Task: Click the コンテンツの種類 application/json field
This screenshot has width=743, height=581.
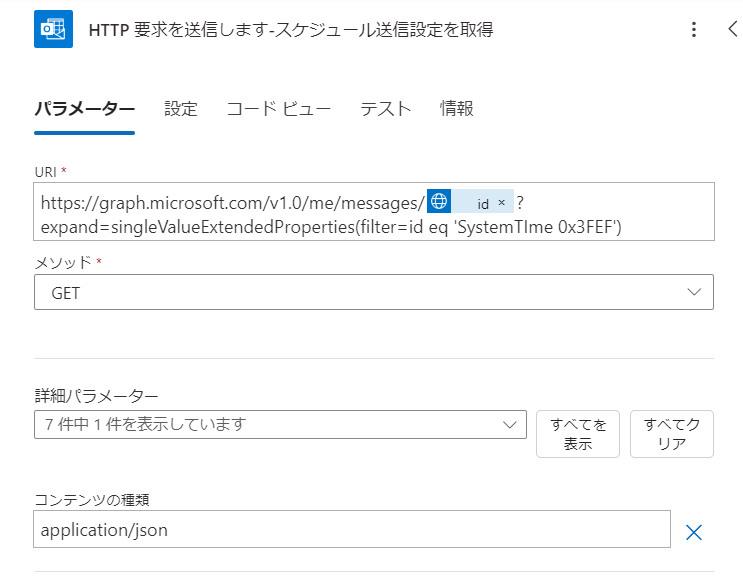Action: click(x=352, y=529)
